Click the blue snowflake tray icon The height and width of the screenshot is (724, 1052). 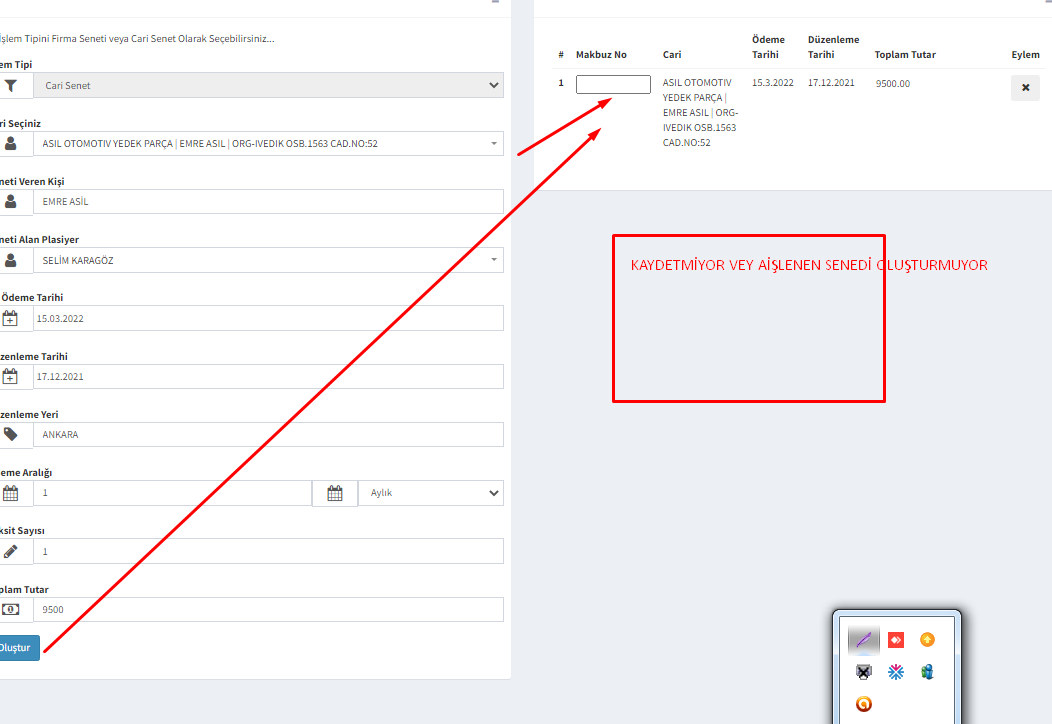point(896,672)
